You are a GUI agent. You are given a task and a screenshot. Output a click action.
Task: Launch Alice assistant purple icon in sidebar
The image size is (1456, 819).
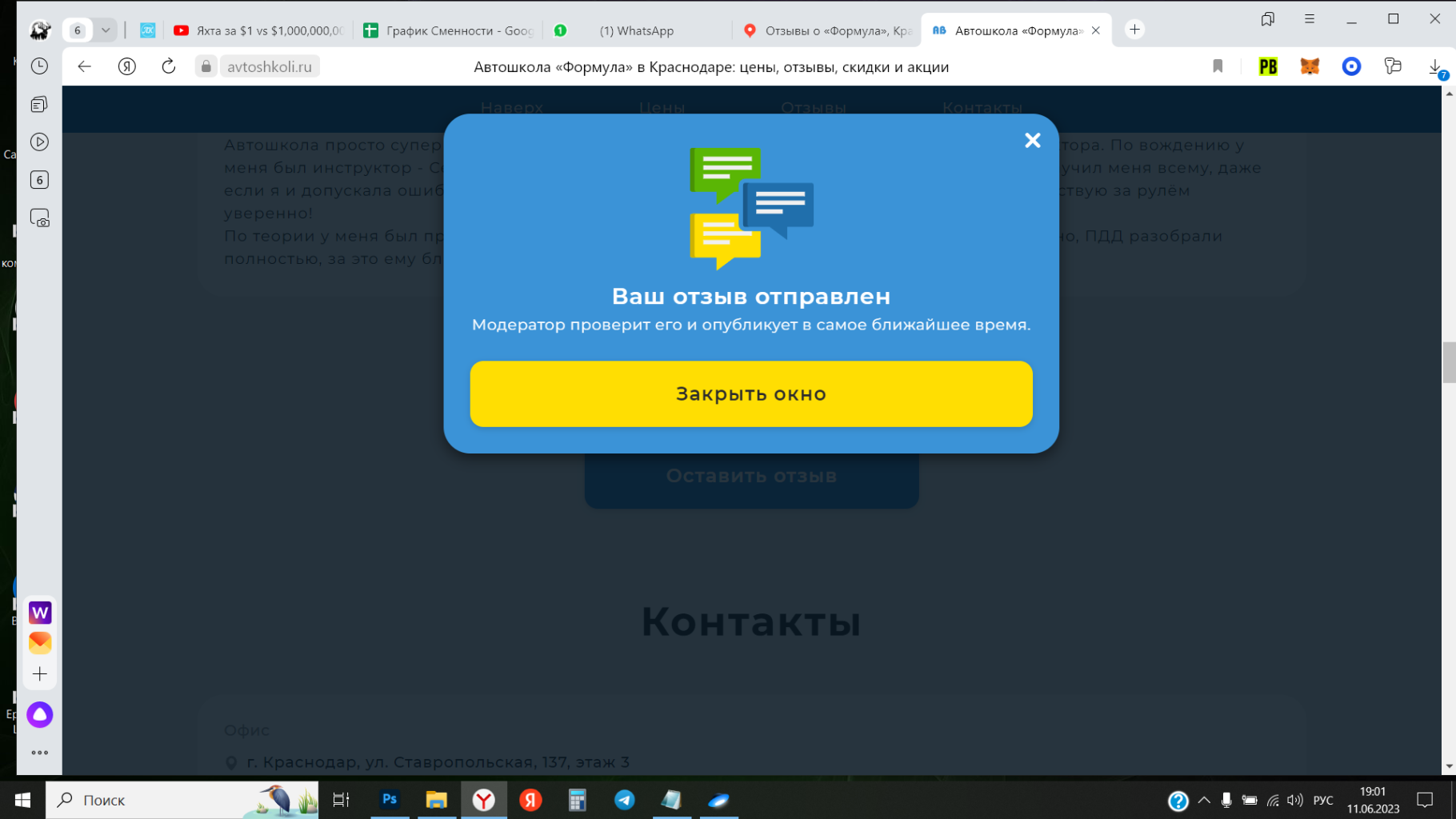[x=39, y=714]
